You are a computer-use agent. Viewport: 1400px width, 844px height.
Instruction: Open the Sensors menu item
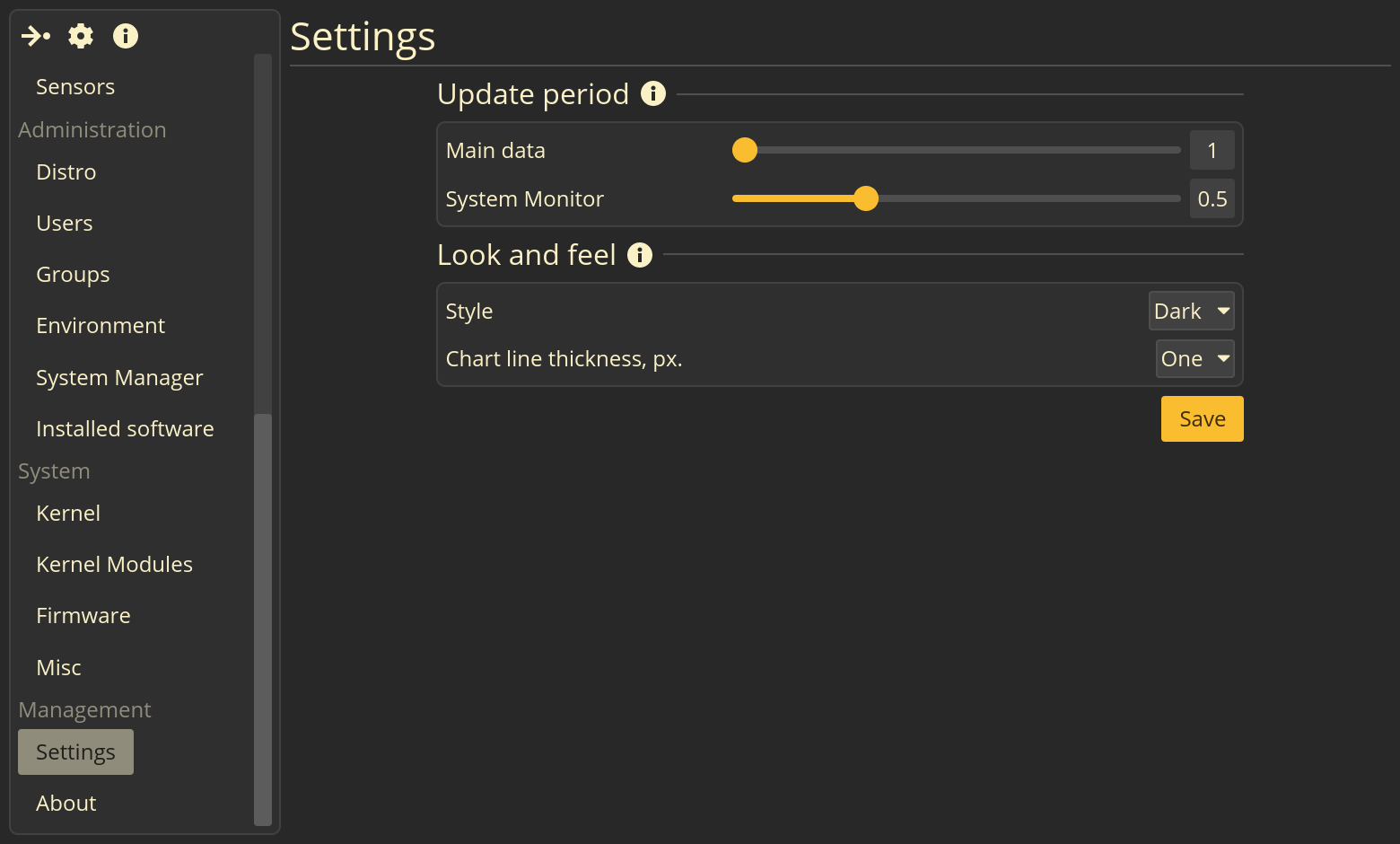[75, 87]
